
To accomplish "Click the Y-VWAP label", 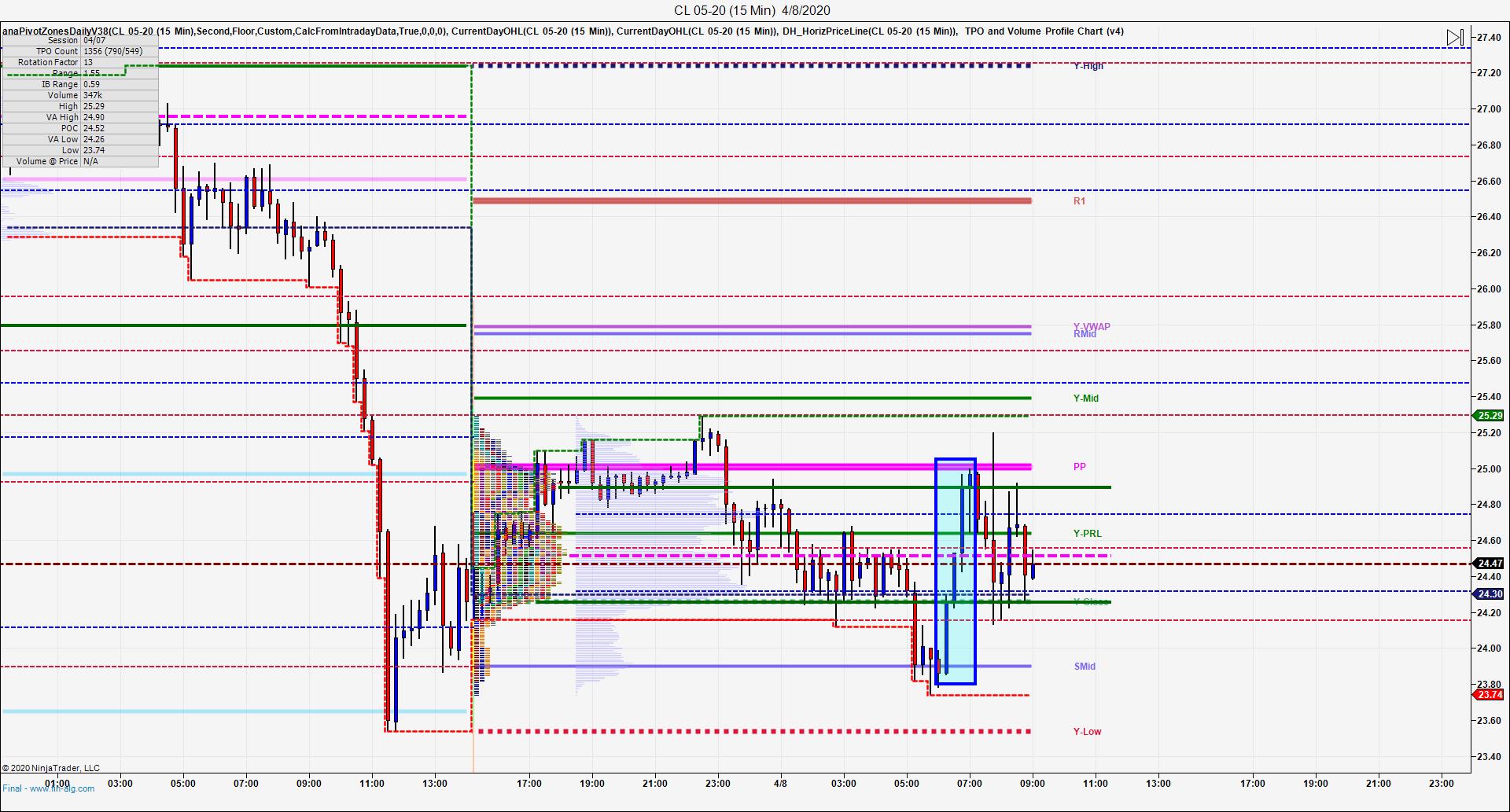I will 1092,326.
